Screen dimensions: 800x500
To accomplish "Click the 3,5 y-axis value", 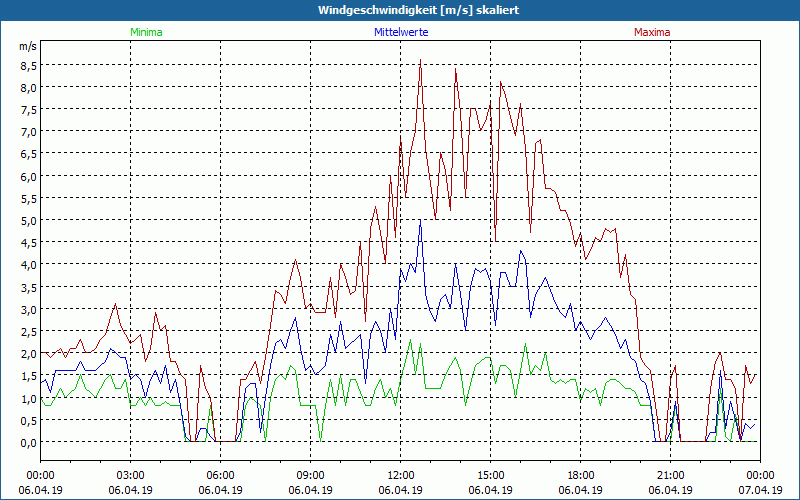I will pos(28,287).
